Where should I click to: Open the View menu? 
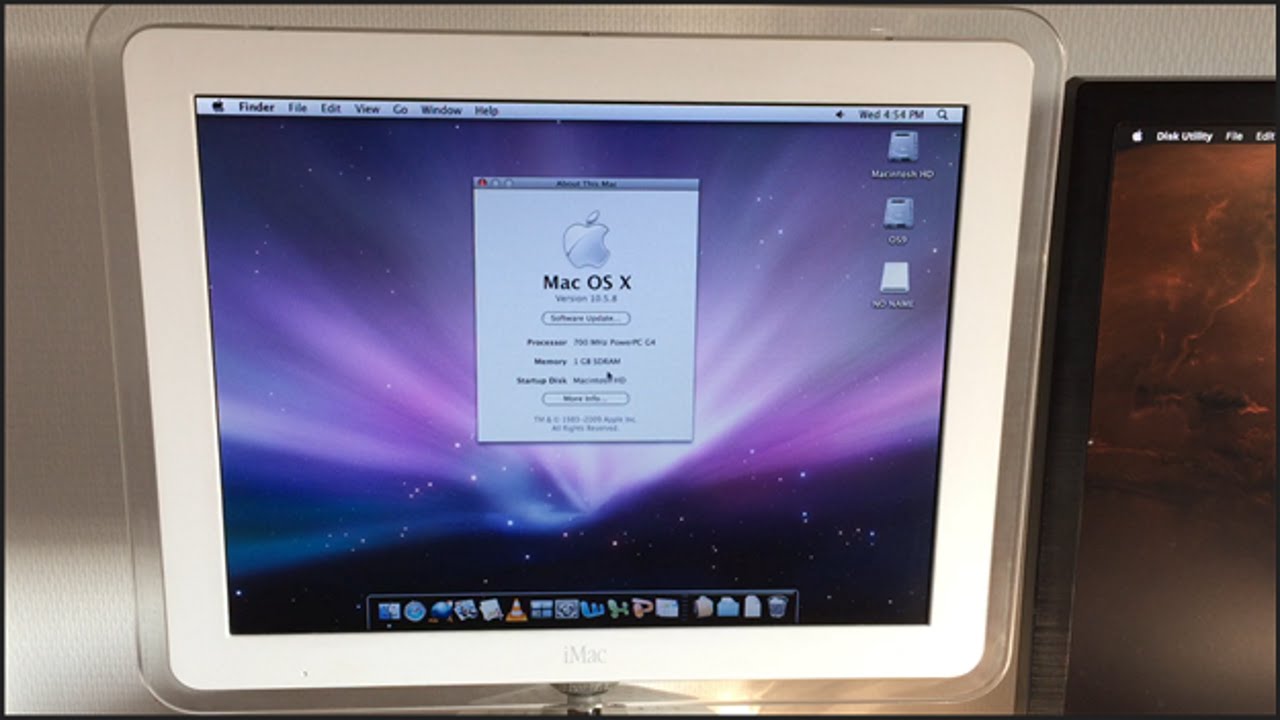(369, 107)
